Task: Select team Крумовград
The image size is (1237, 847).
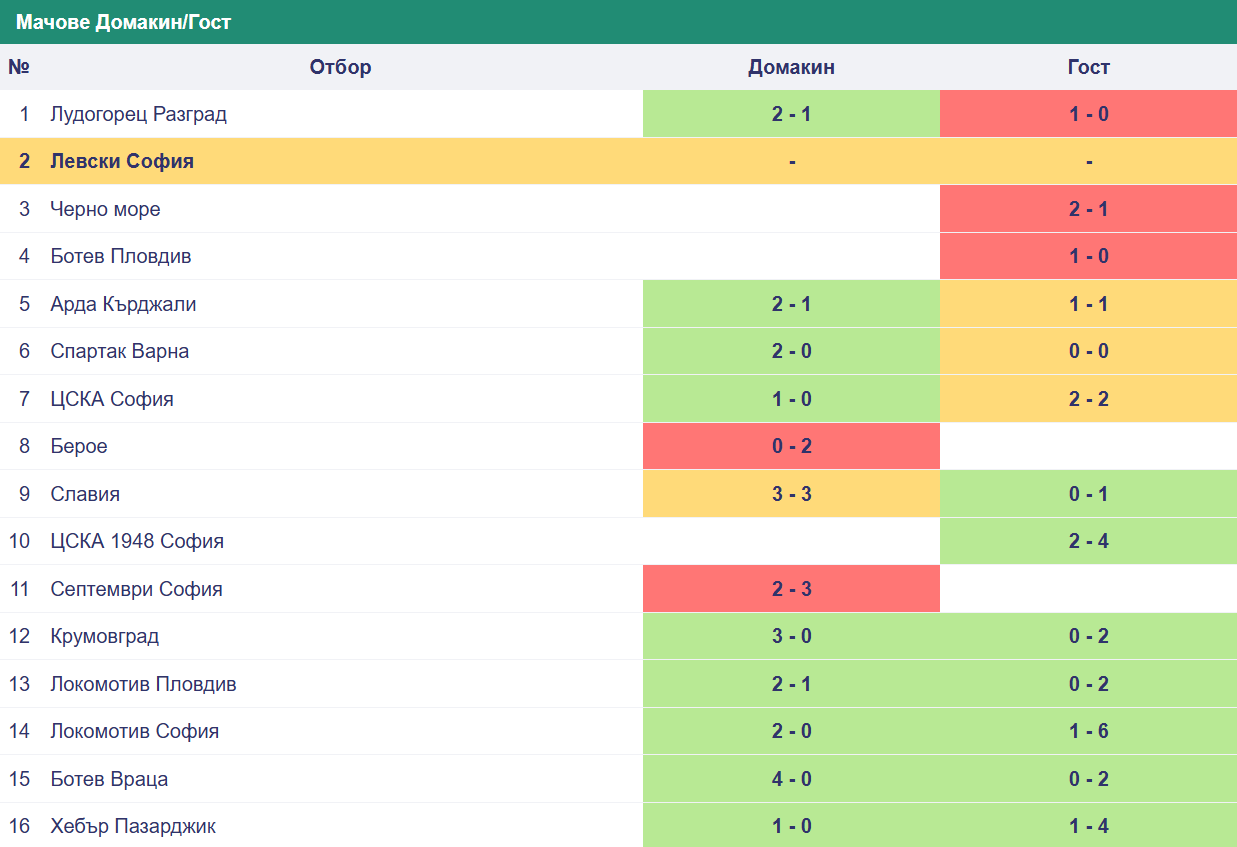Action: click(x=105, y=636)
